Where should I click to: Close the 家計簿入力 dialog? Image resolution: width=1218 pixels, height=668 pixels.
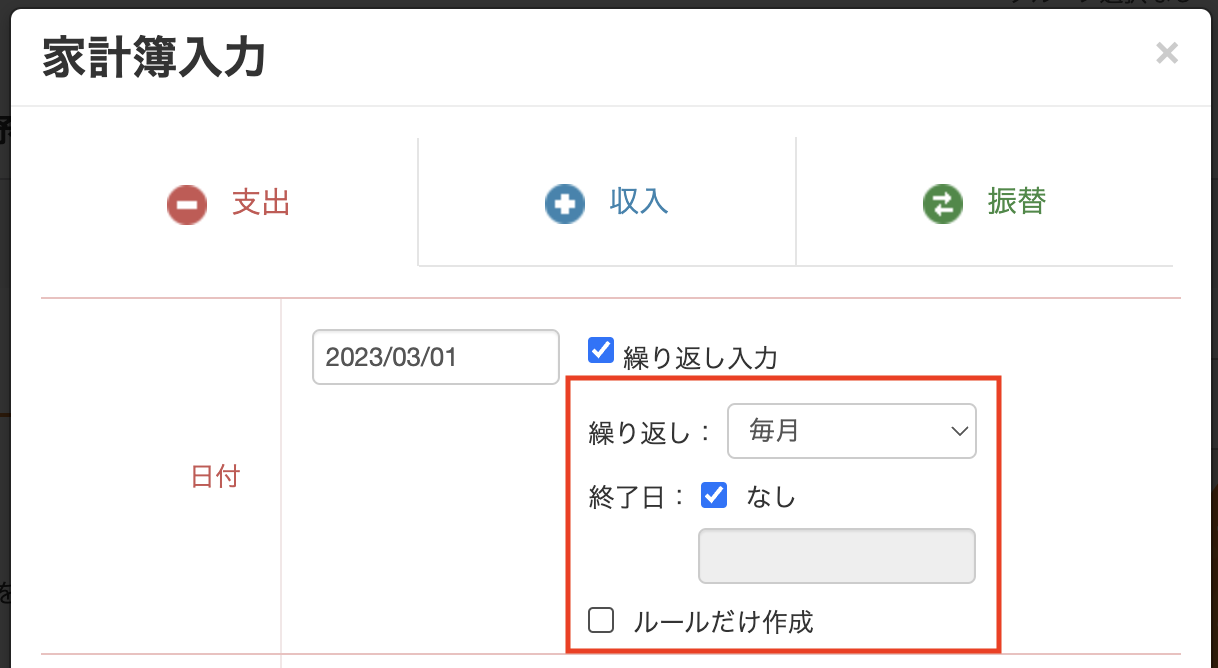click(1166, 53)
